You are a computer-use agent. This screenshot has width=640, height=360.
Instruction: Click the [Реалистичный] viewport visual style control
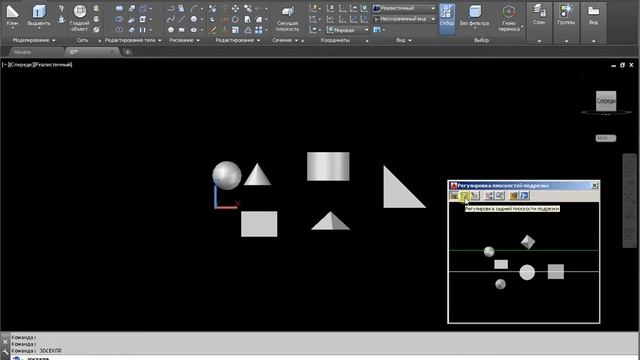point(53,64)
